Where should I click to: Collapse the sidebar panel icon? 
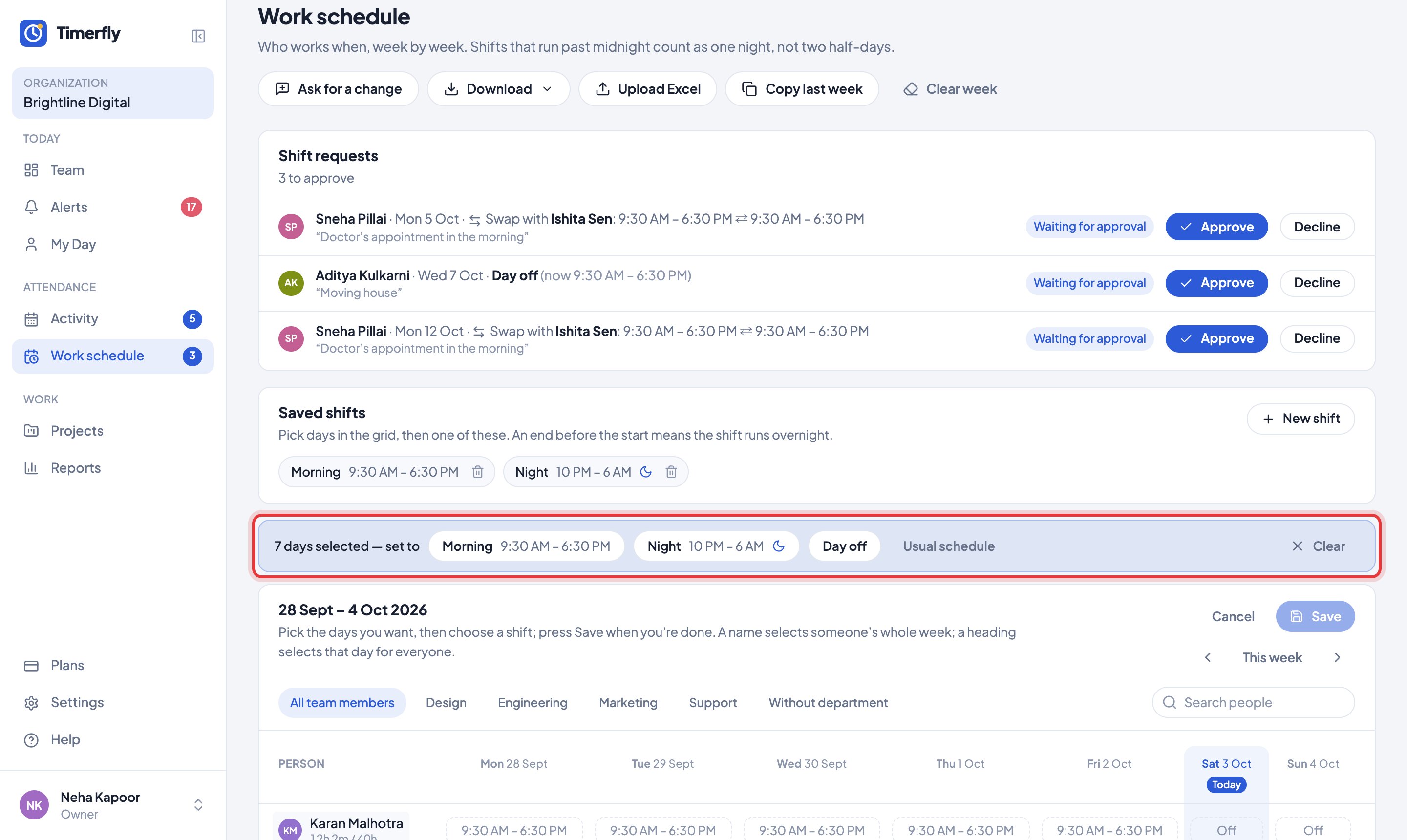(197, 36)
